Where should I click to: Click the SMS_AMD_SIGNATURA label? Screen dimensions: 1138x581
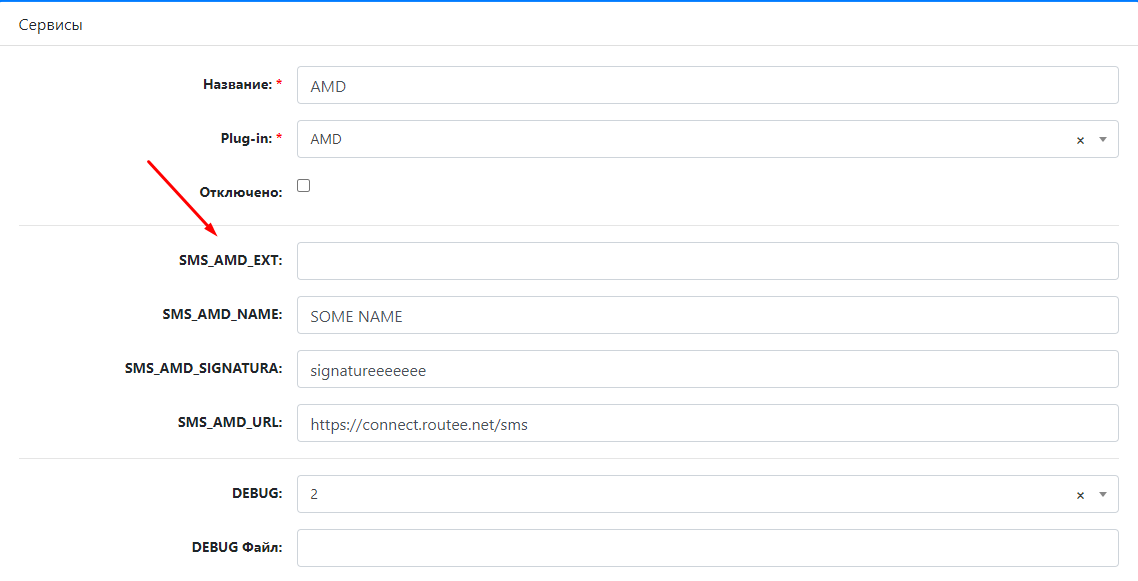(x=203, y=368)
